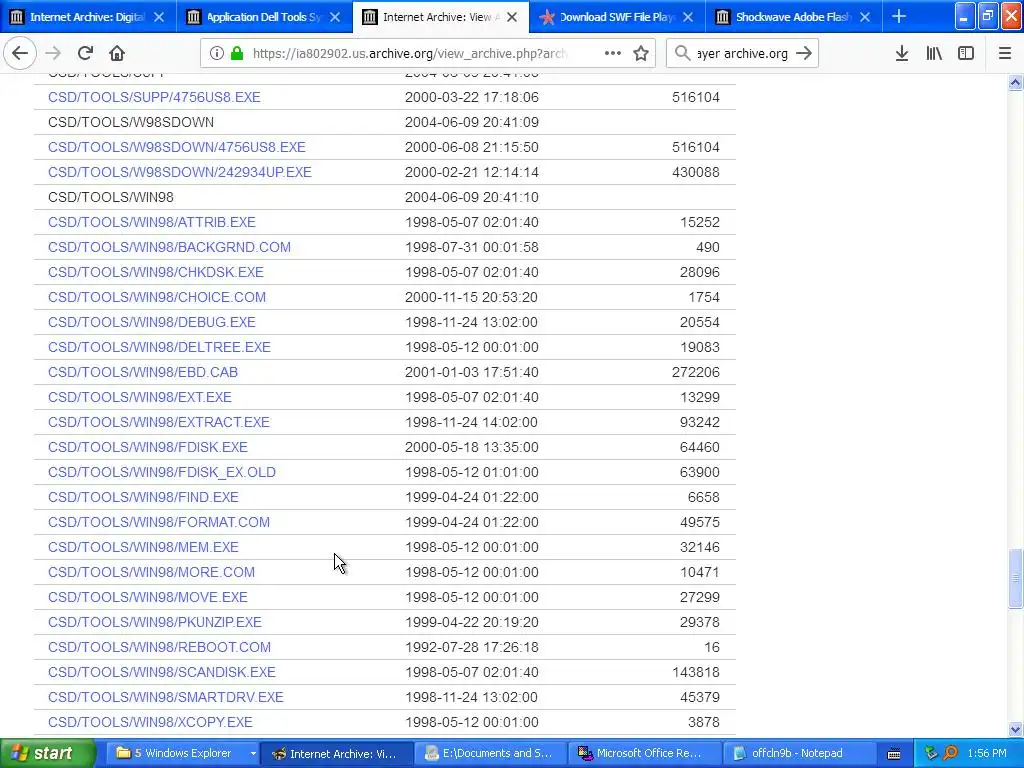Switch to Microsoft Office taskbar window
The image size is (1024, 768).
[x=645, y=754]
